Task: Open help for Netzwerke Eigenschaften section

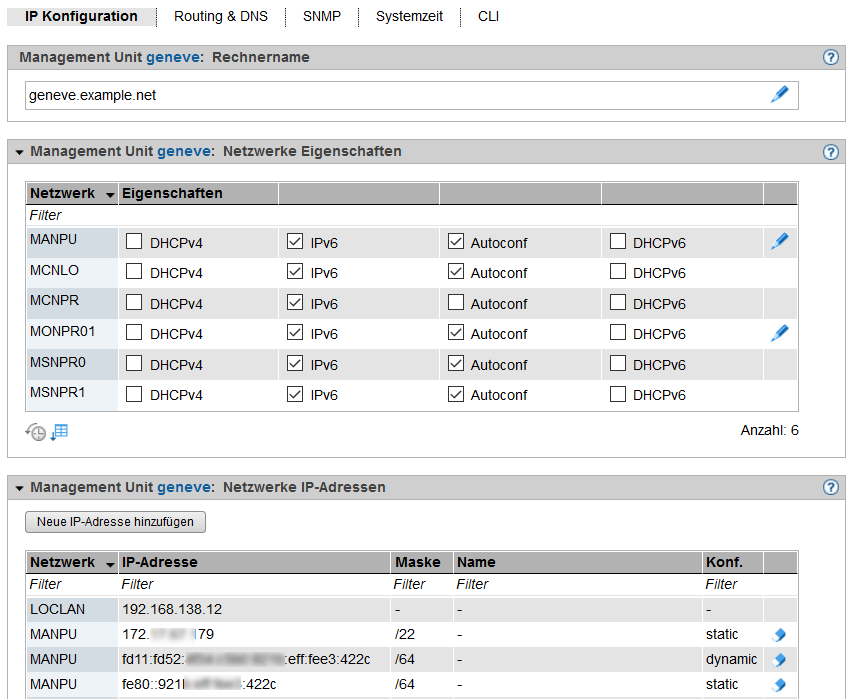Action: tap(830, 152)
